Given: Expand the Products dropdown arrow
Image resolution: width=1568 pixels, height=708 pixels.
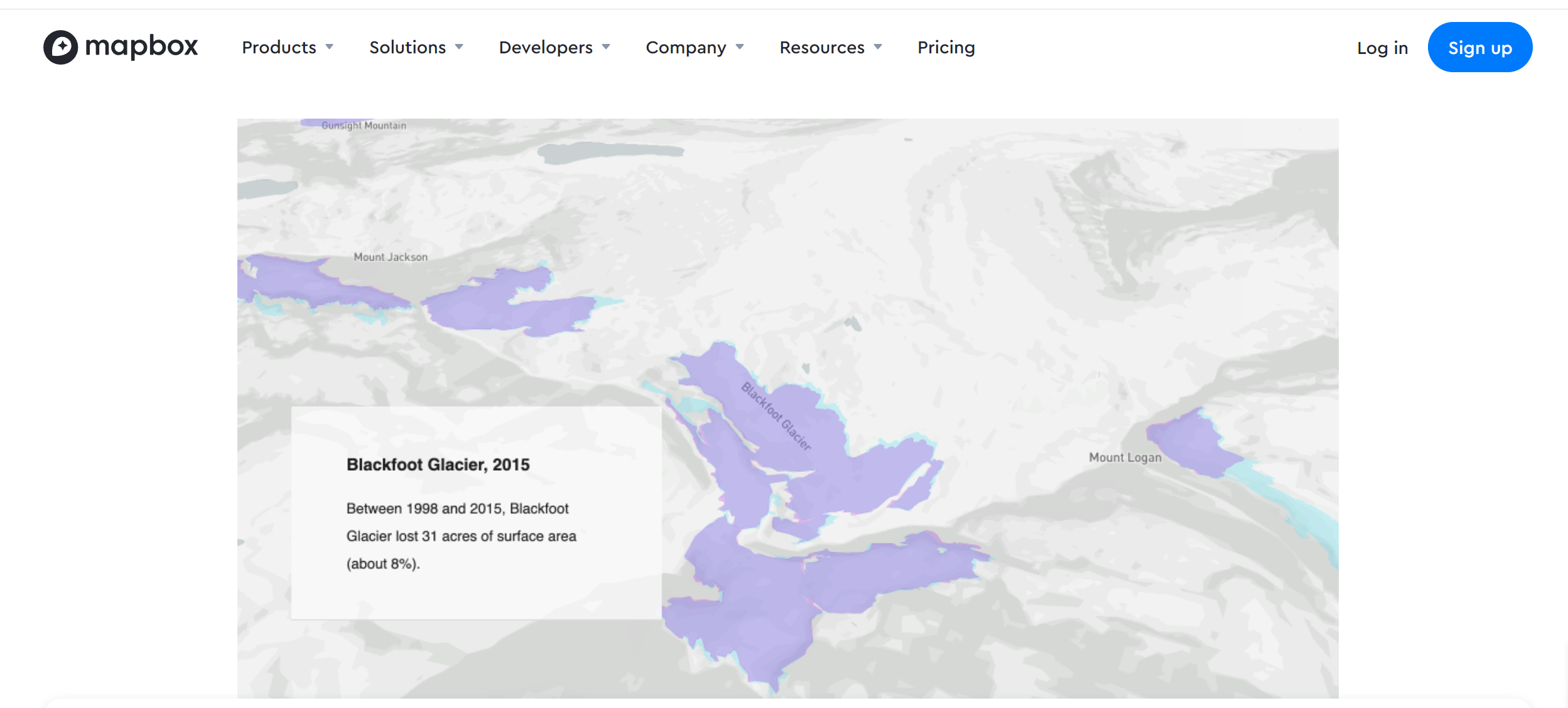Looking at the screenshot, I should coord(329,47).
